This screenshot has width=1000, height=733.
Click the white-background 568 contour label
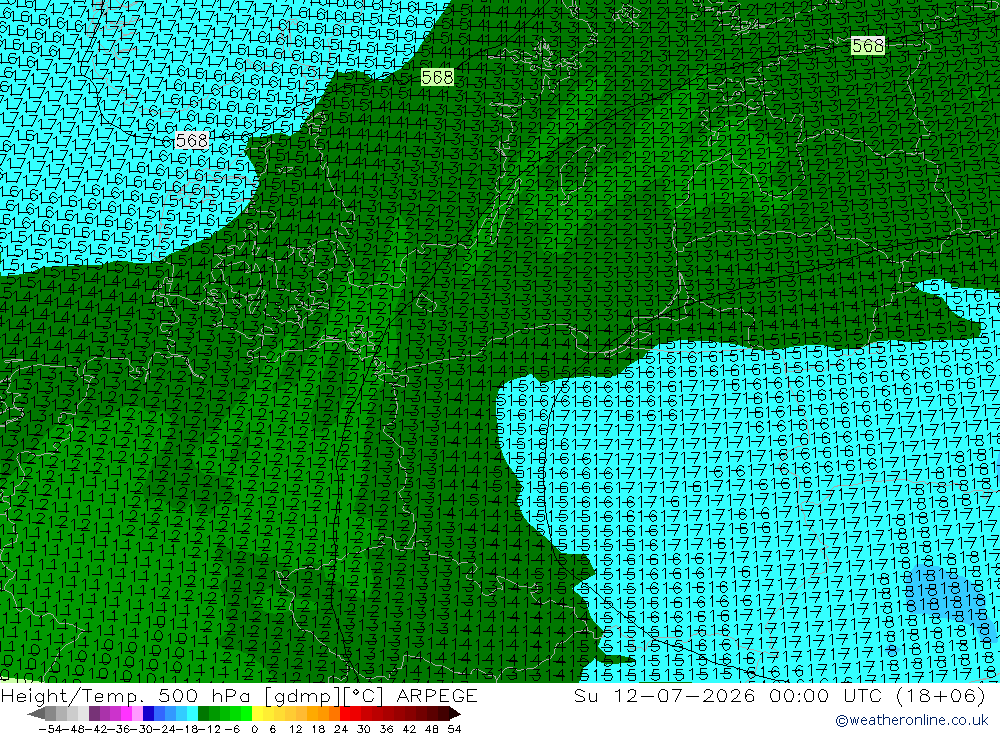192,140
